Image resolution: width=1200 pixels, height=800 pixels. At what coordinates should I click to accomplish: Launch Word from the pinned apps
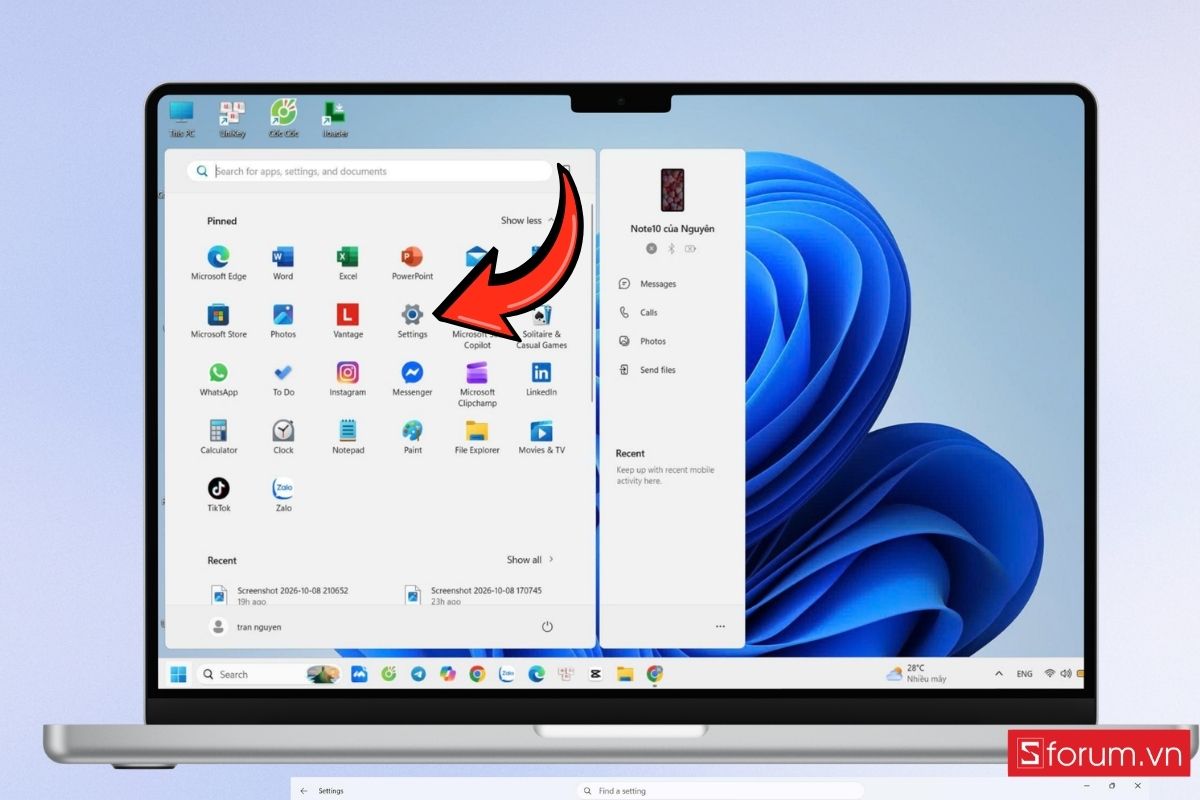(283, 263)
